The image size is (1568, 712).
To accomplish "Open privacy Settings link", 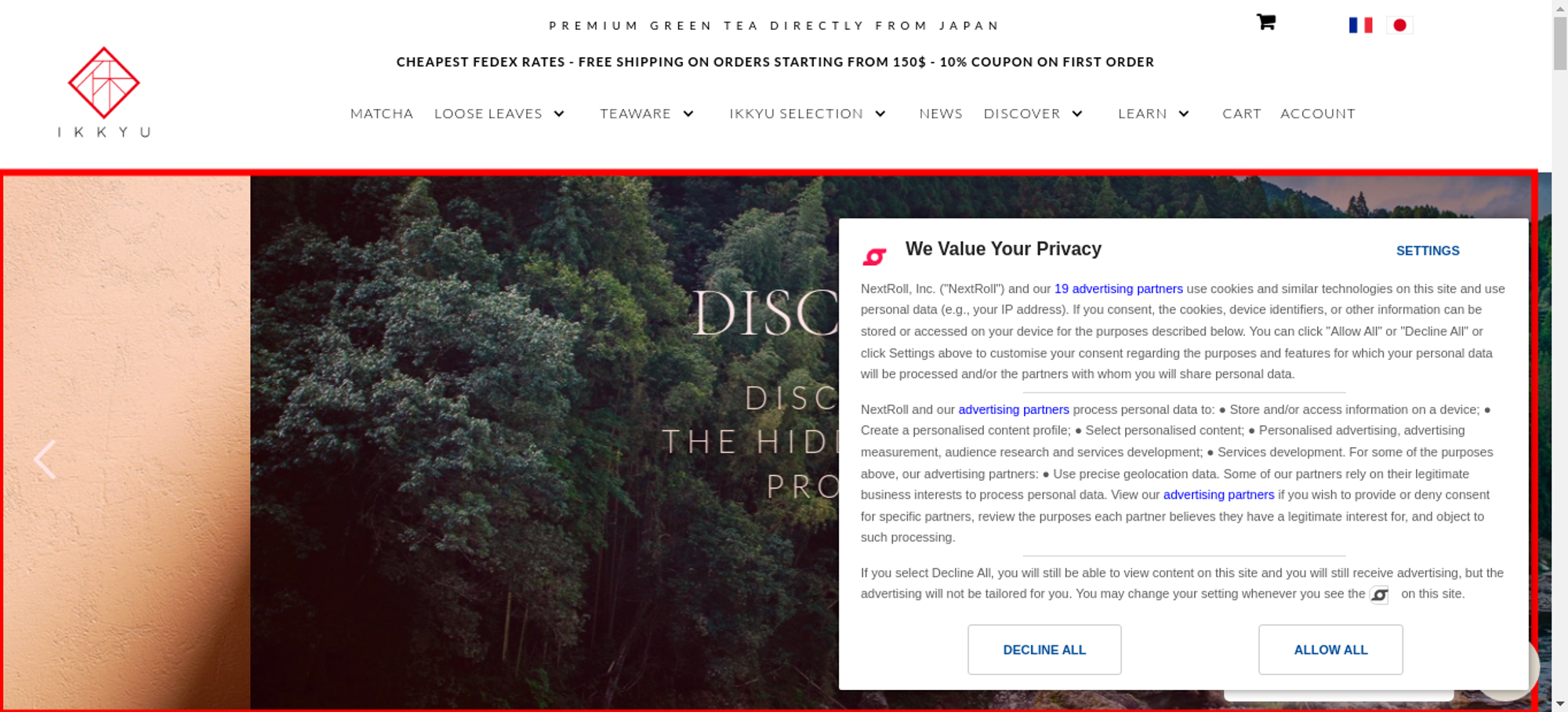I will coord(1428,251).
